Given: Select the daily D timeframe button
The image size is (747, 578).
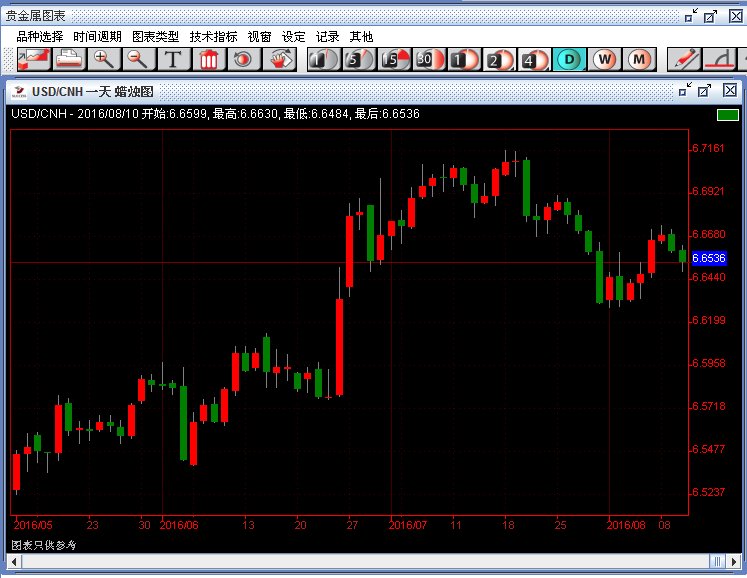Looking at the screenshot, I should click(x=569, y=60).
